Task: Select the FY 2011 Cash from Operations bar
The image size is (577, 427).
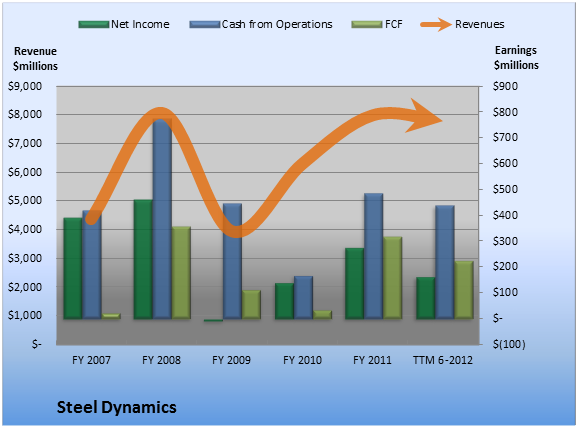Action: point(374,256)
